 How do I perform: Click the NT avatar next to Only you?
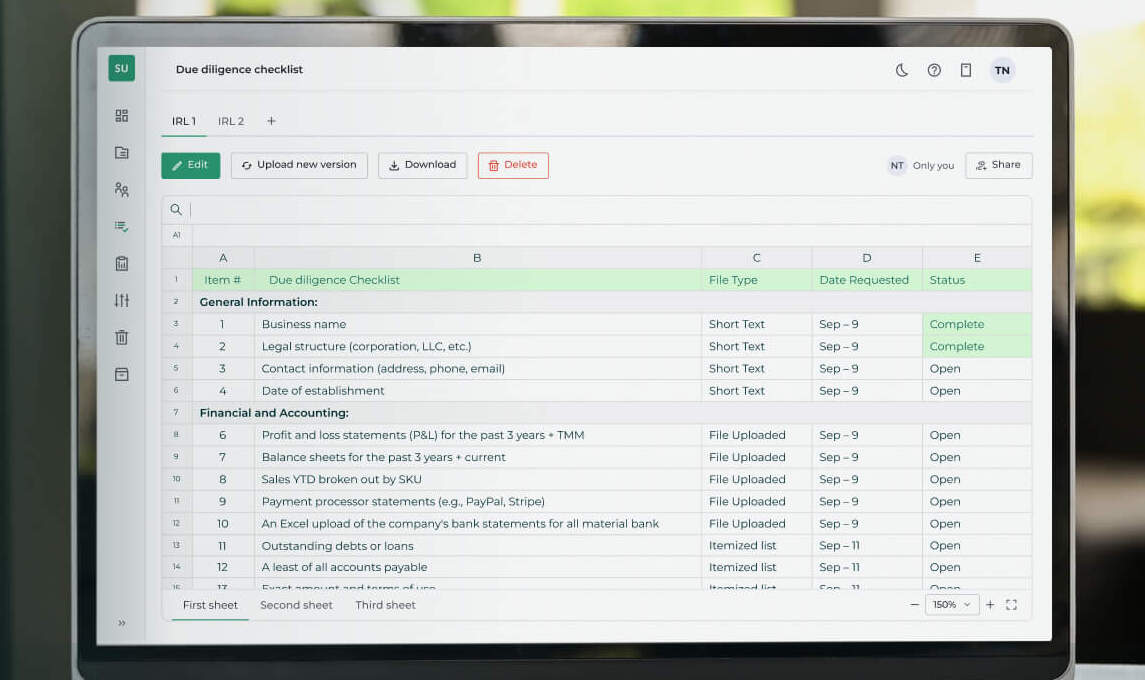pyautogui.click(x=897, y=166)
